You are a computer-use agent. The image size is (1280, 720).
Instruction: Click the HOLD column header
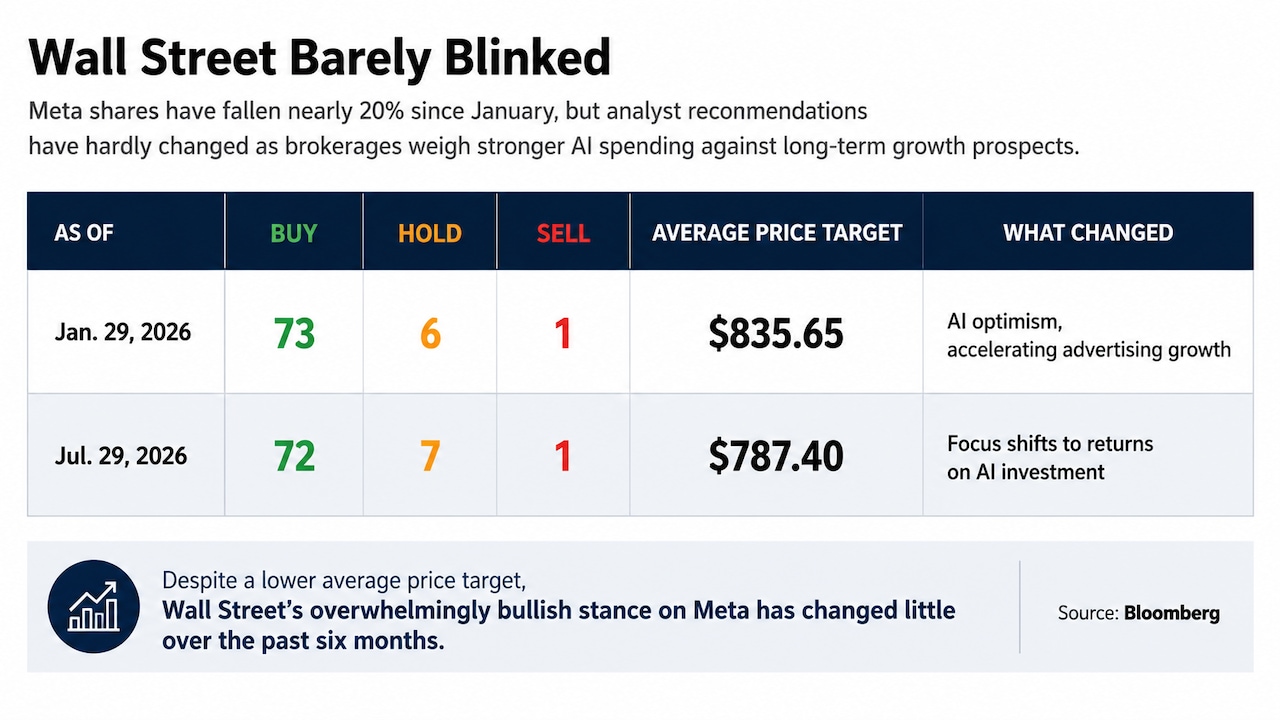pos(430,233)
